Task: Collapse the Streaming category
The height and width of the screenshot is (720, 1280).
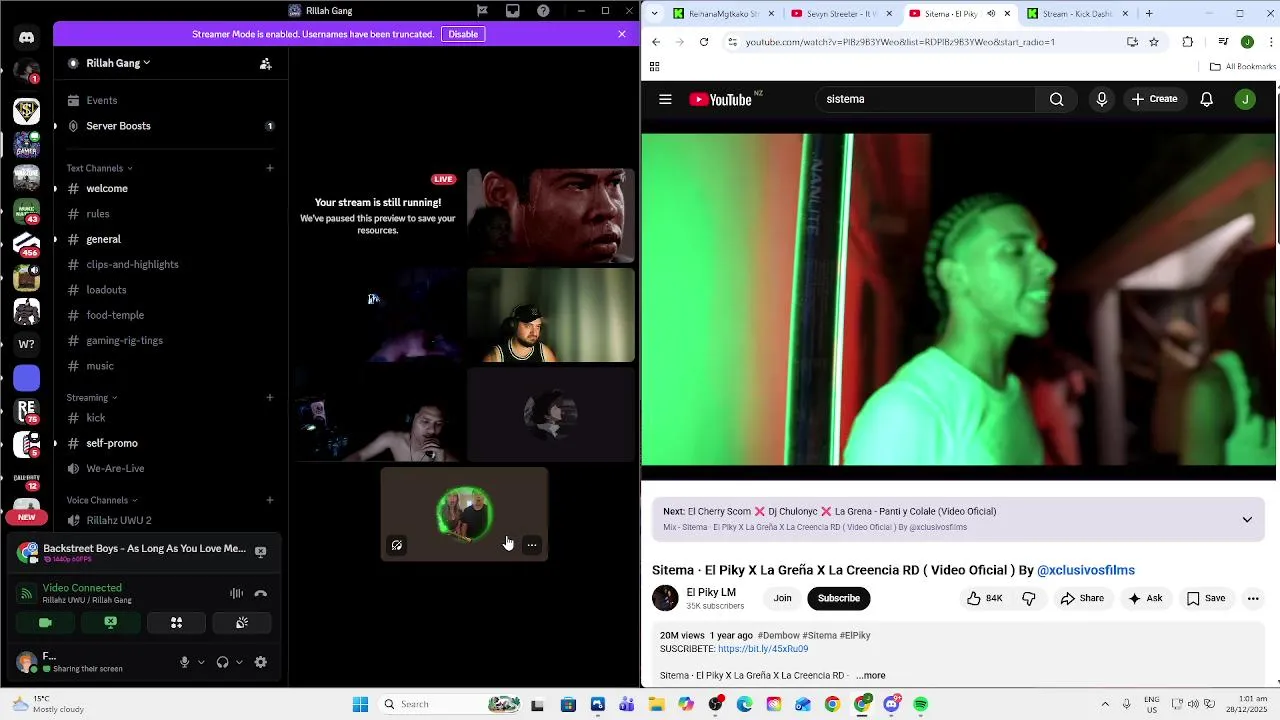Action: pos(92,397)
